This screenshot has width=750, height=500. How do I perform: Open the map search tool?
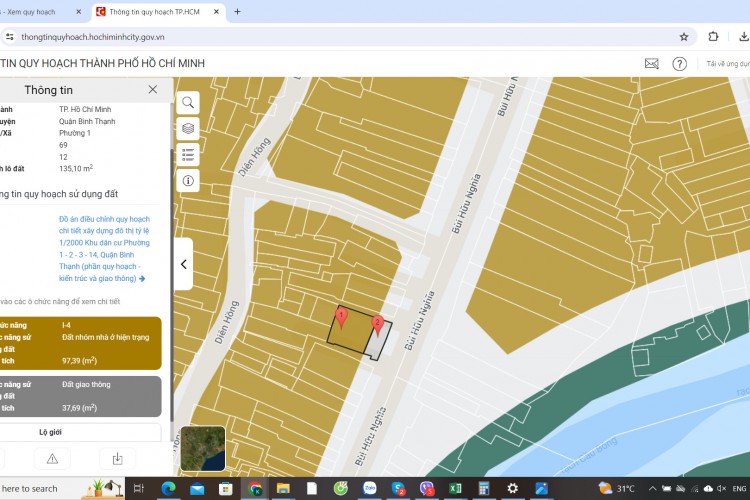tap(188, 102)
